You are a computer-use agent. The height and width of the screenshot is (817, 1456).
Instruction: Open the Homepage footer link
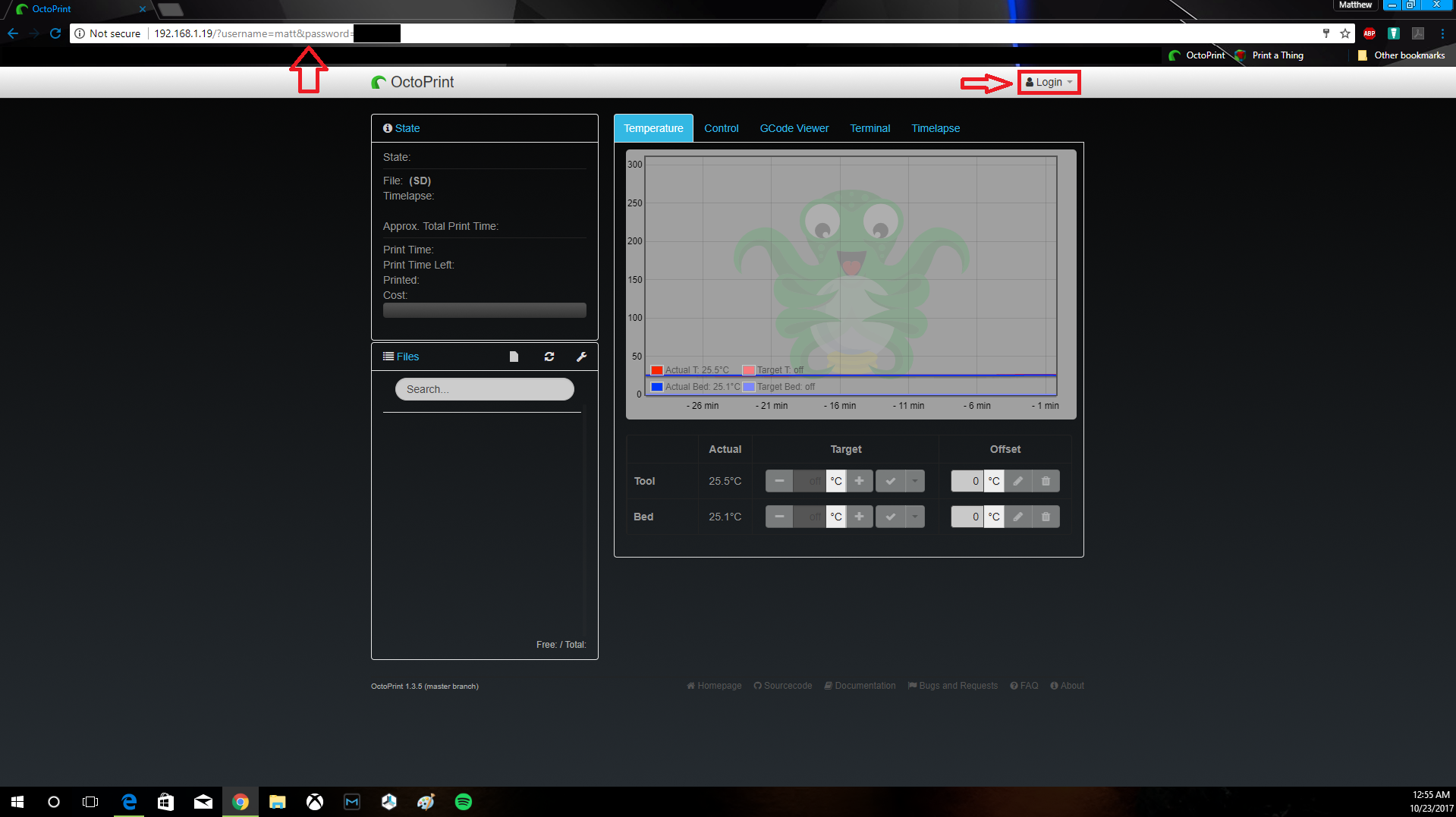pos(714,686)
